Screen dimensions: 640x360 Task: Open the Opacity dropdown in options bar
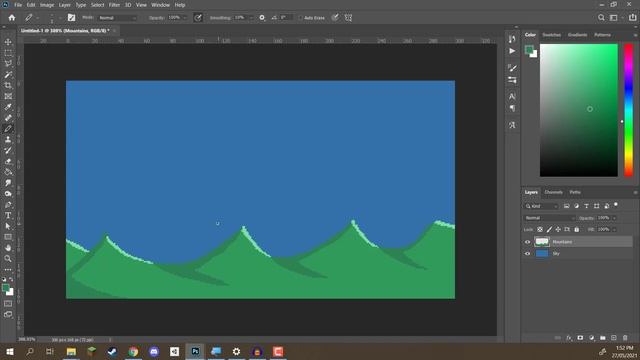[184, 18]
